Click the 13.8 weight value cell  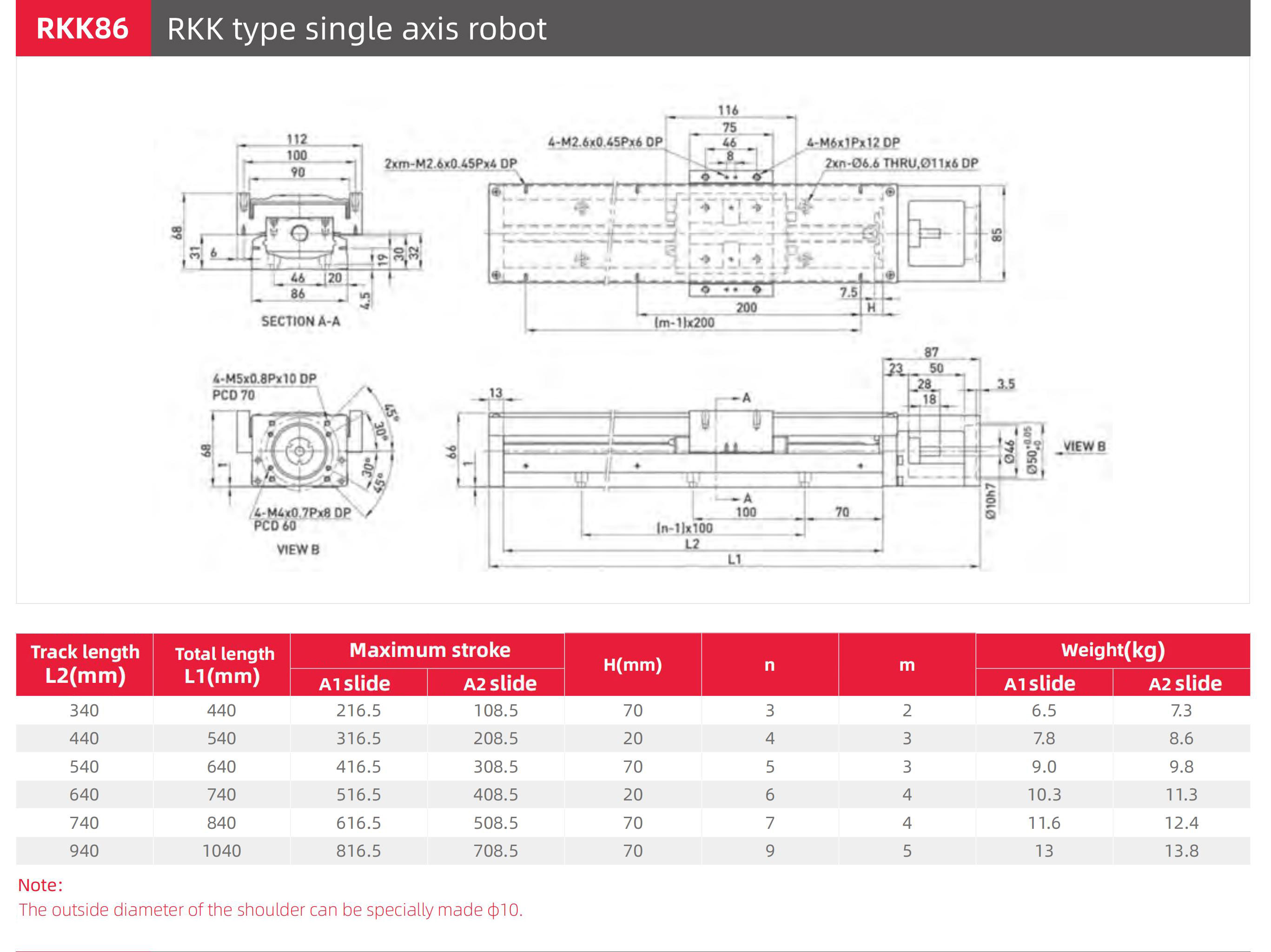[x=1181, y=850]
